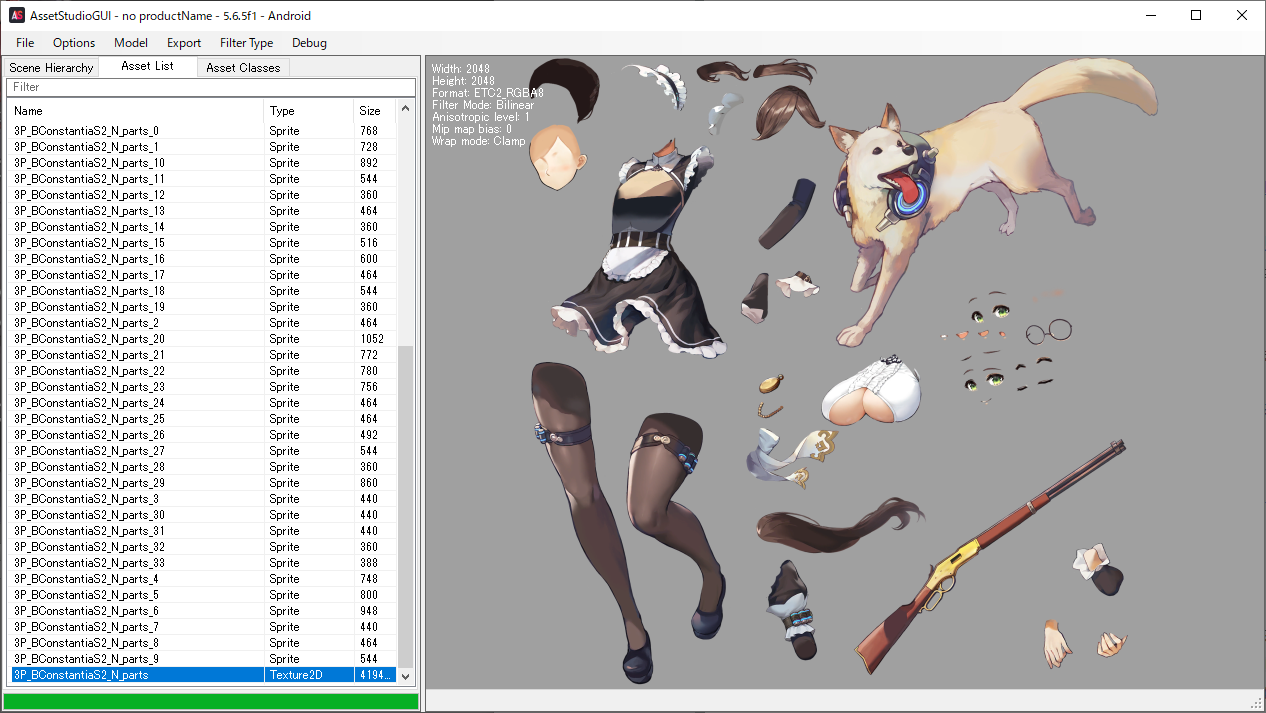Close the AssetStudioGUI window
This screenshot has height=713, width=1266.
click(1241, 15)
